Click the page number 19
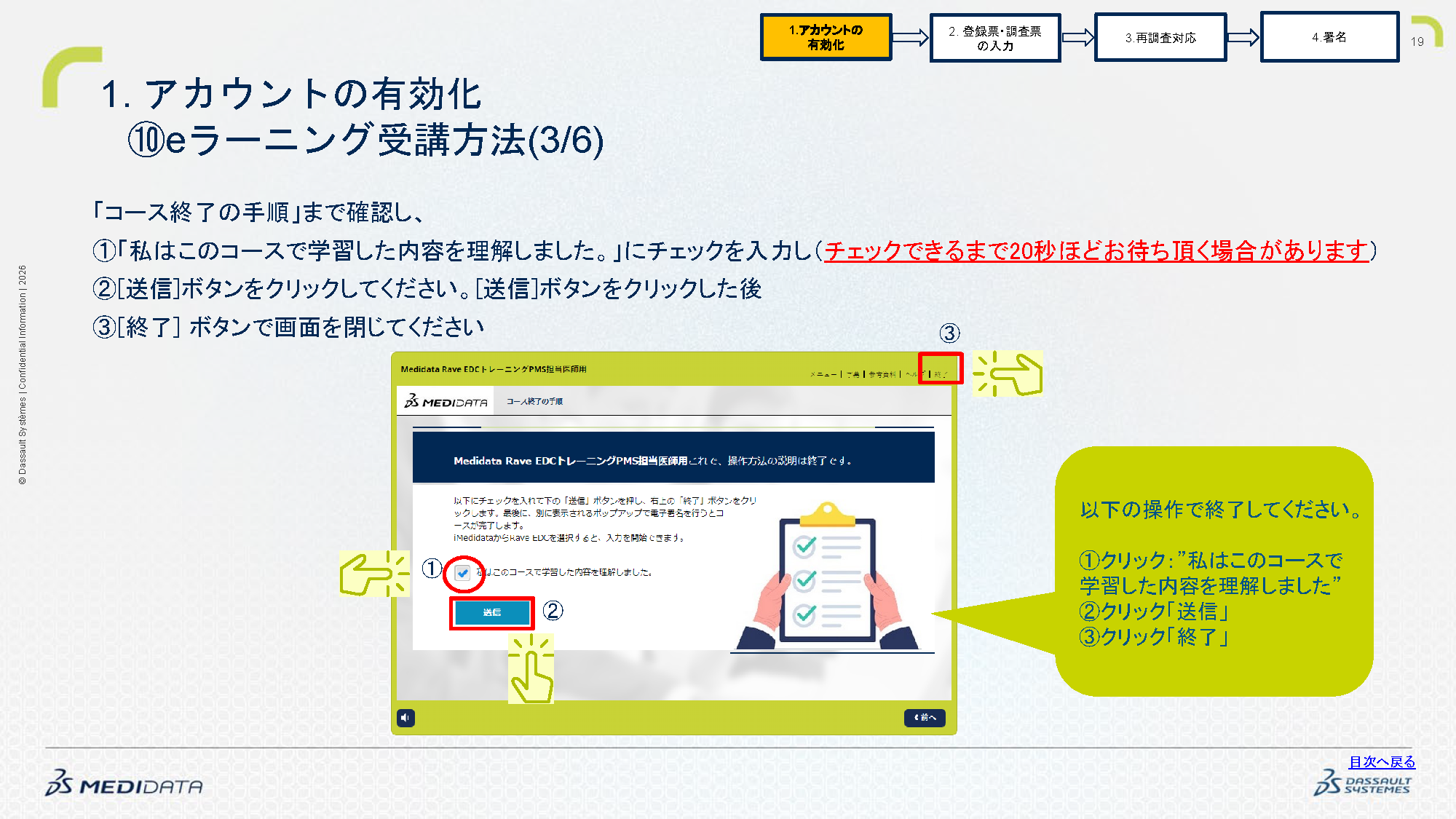The height and width of the screenshot is (819, 1456). 1417,41
